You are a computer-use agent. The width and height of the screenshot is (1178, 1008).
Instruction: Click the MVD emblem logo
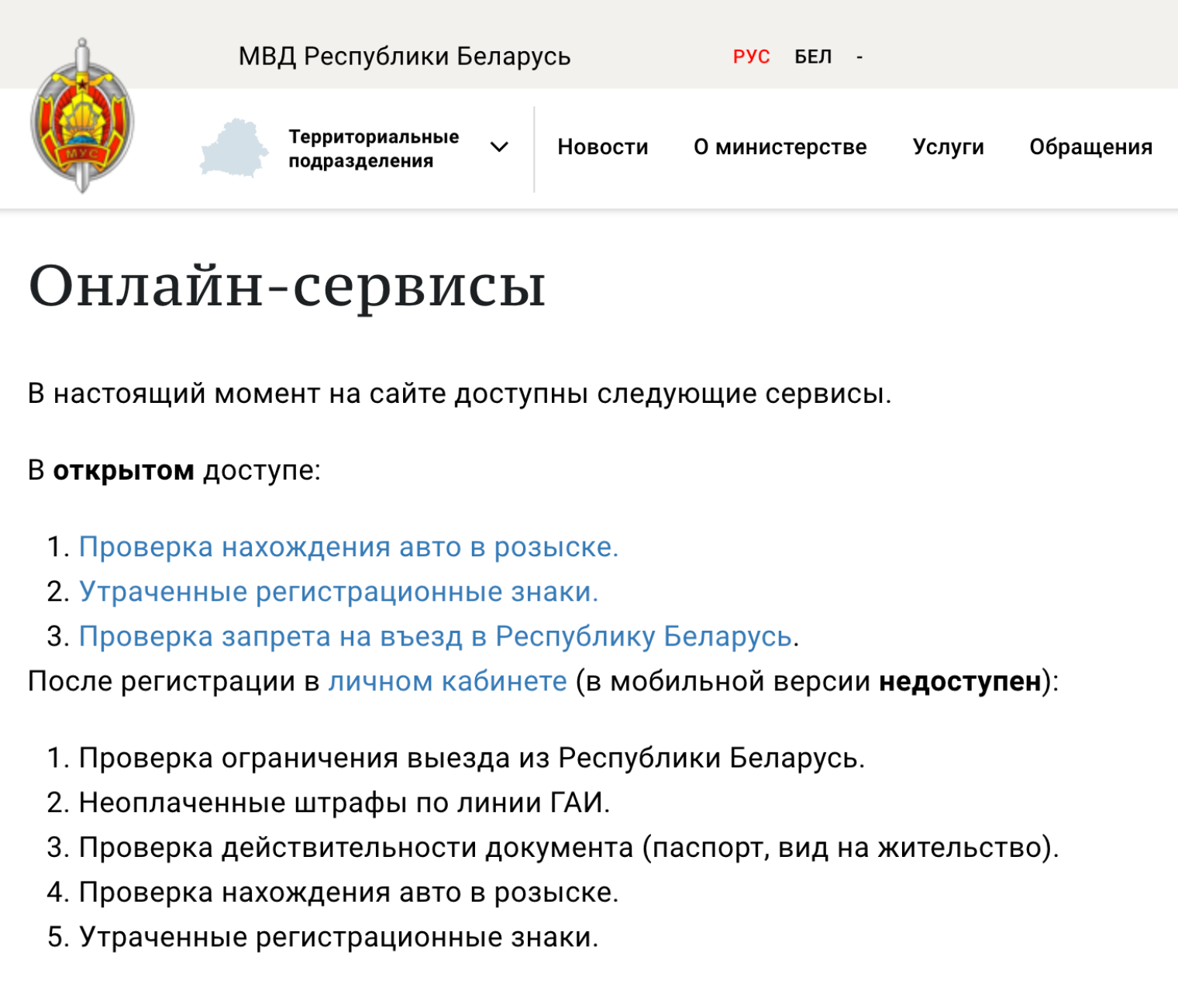(x=82, y=115)
